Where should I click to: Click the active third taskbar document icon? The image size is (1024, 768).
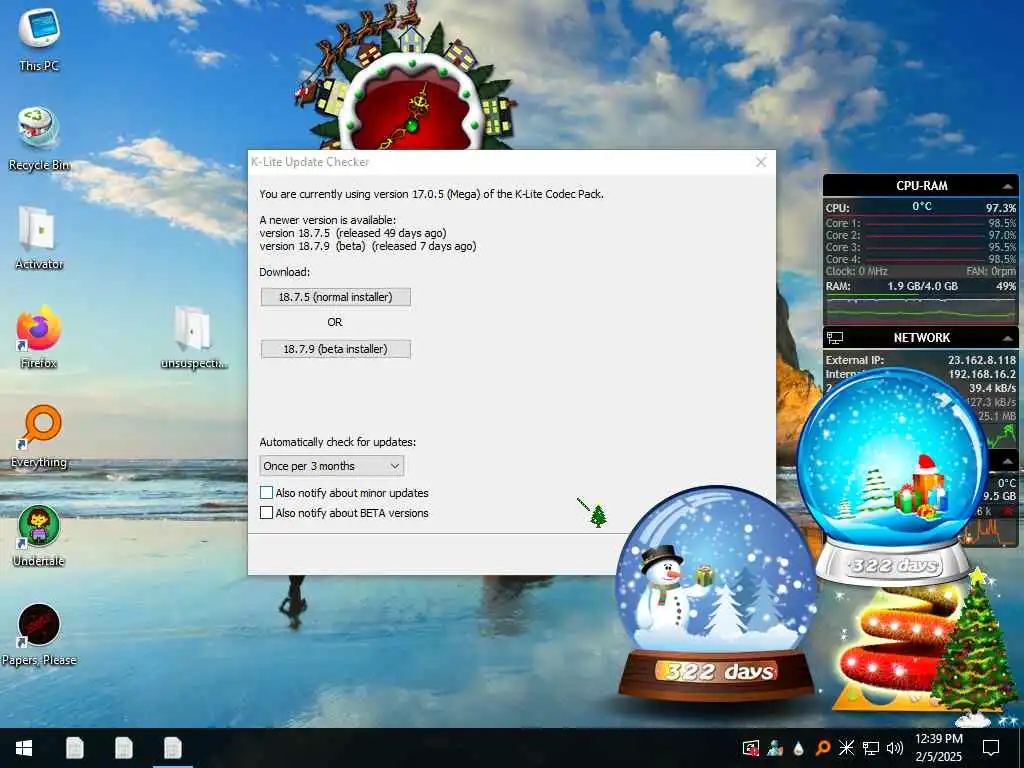(173, 748)
